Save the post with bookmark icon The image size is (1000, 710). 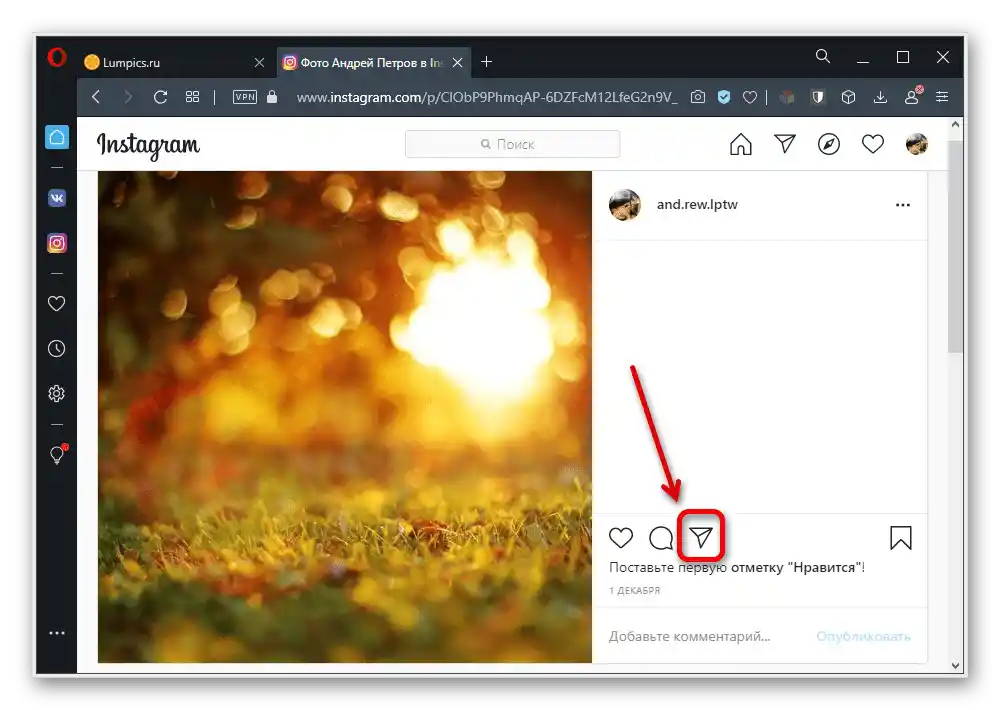click(901, 538)
